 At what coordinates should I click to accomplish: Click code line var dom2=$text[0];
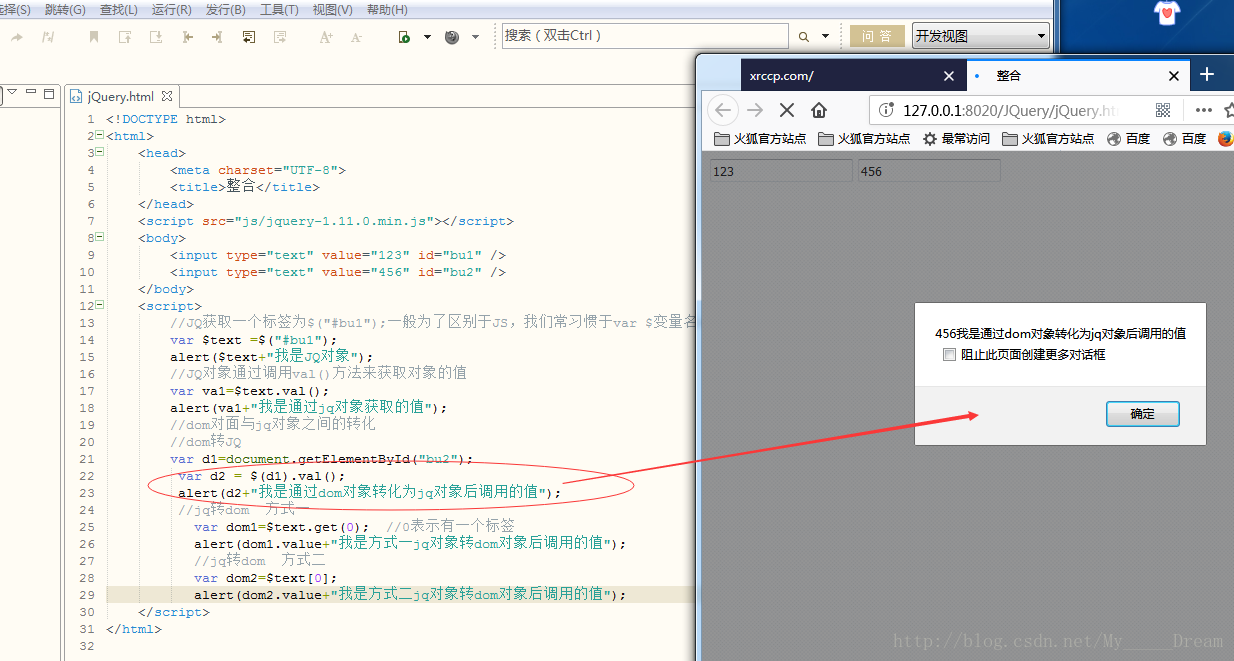point(265,578)
